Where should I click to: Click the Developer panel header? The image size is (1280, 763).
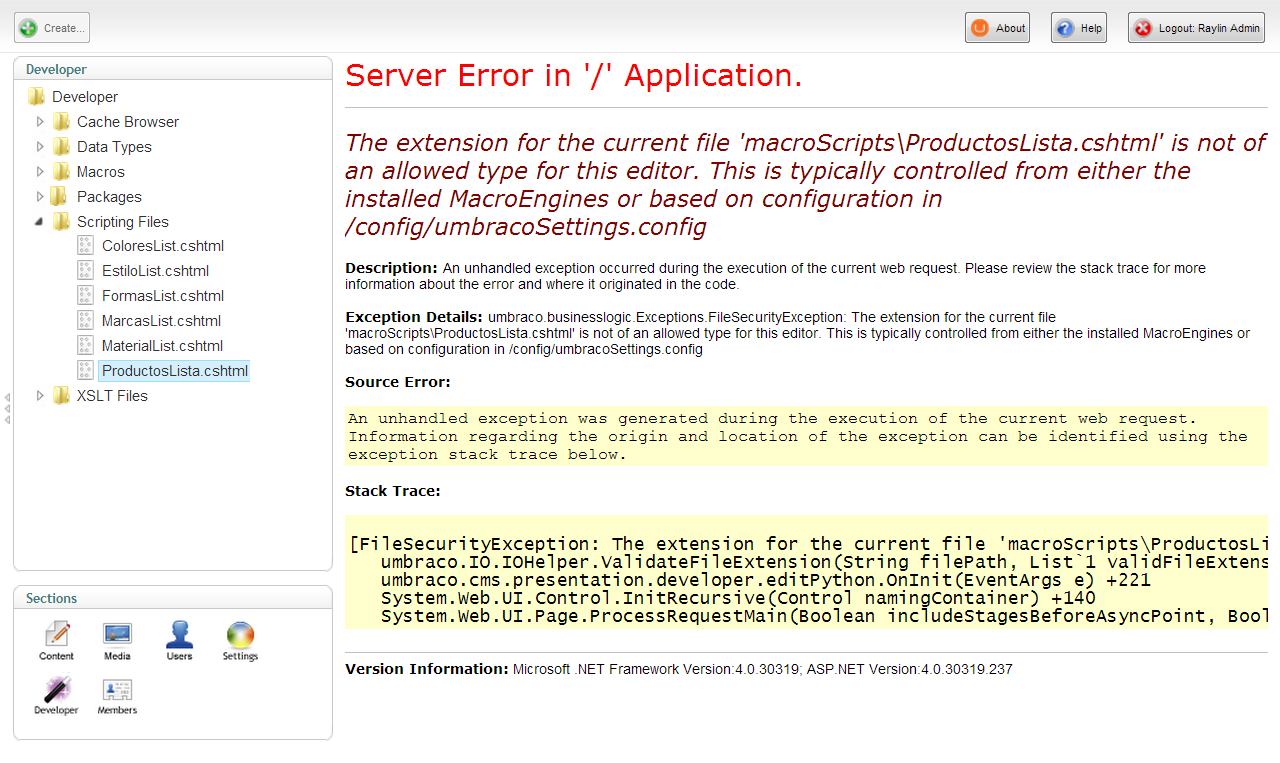pos(172,69)
